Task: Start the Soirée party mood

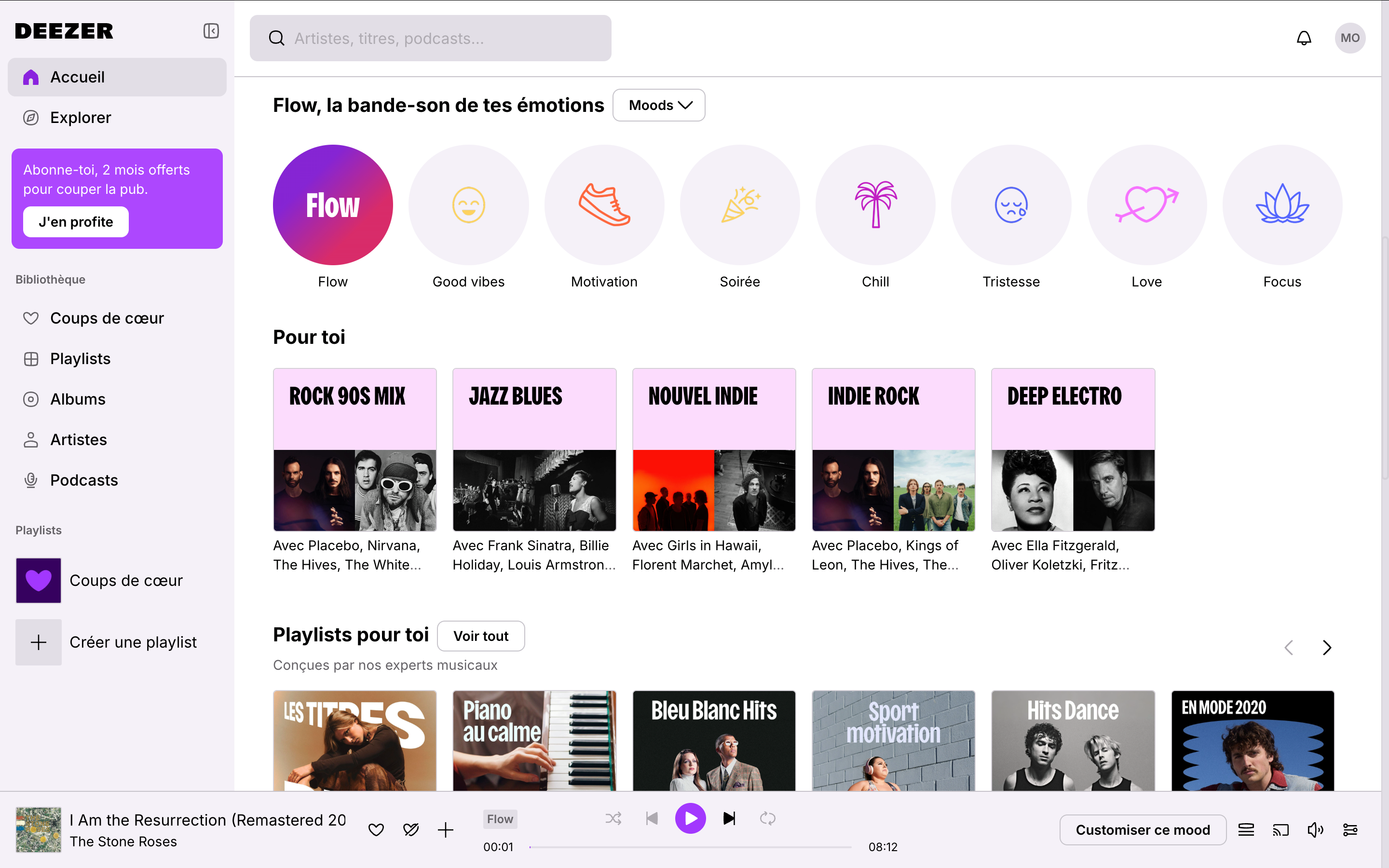Action: (x=740, y=205)
